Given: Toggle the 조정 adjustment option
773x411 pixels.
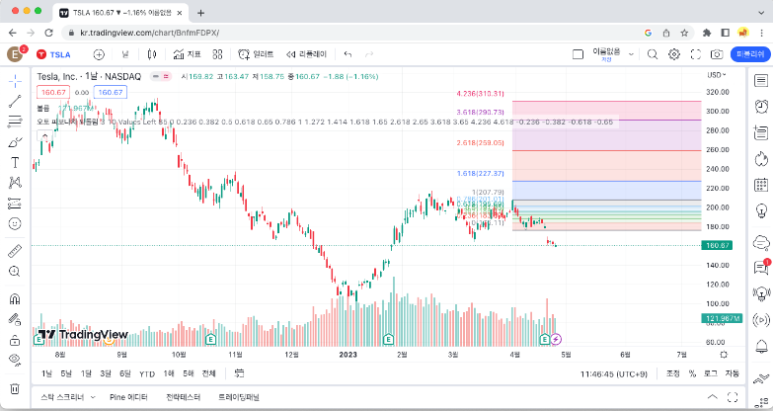Looking at the screenshot, I should [673, 374].
